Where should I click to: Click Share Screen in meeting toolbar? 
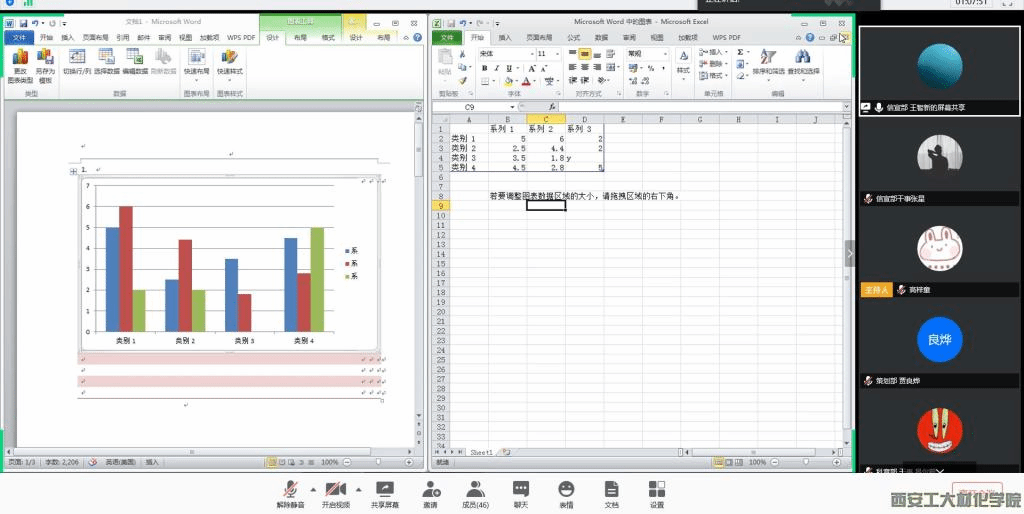pos(384,490)
